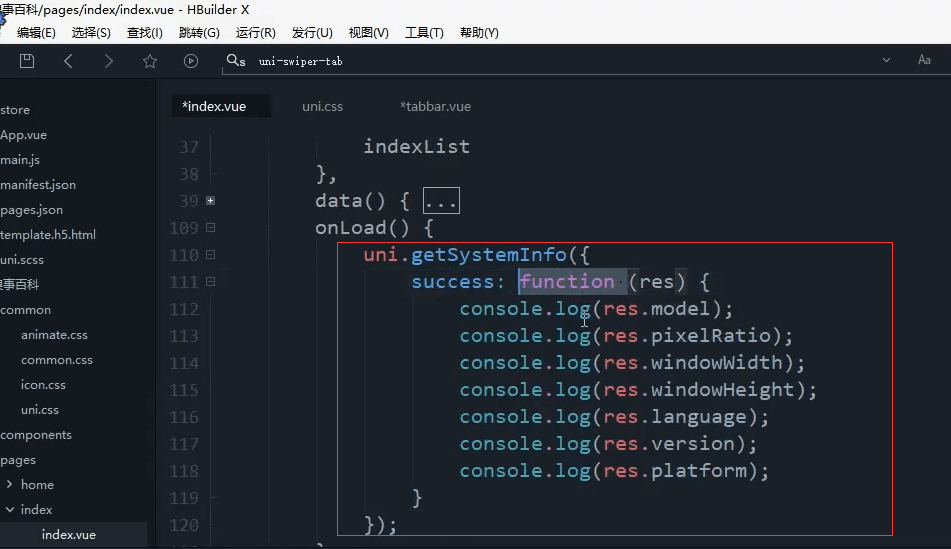Open the 编辑(E) menu

coord(36,33)
